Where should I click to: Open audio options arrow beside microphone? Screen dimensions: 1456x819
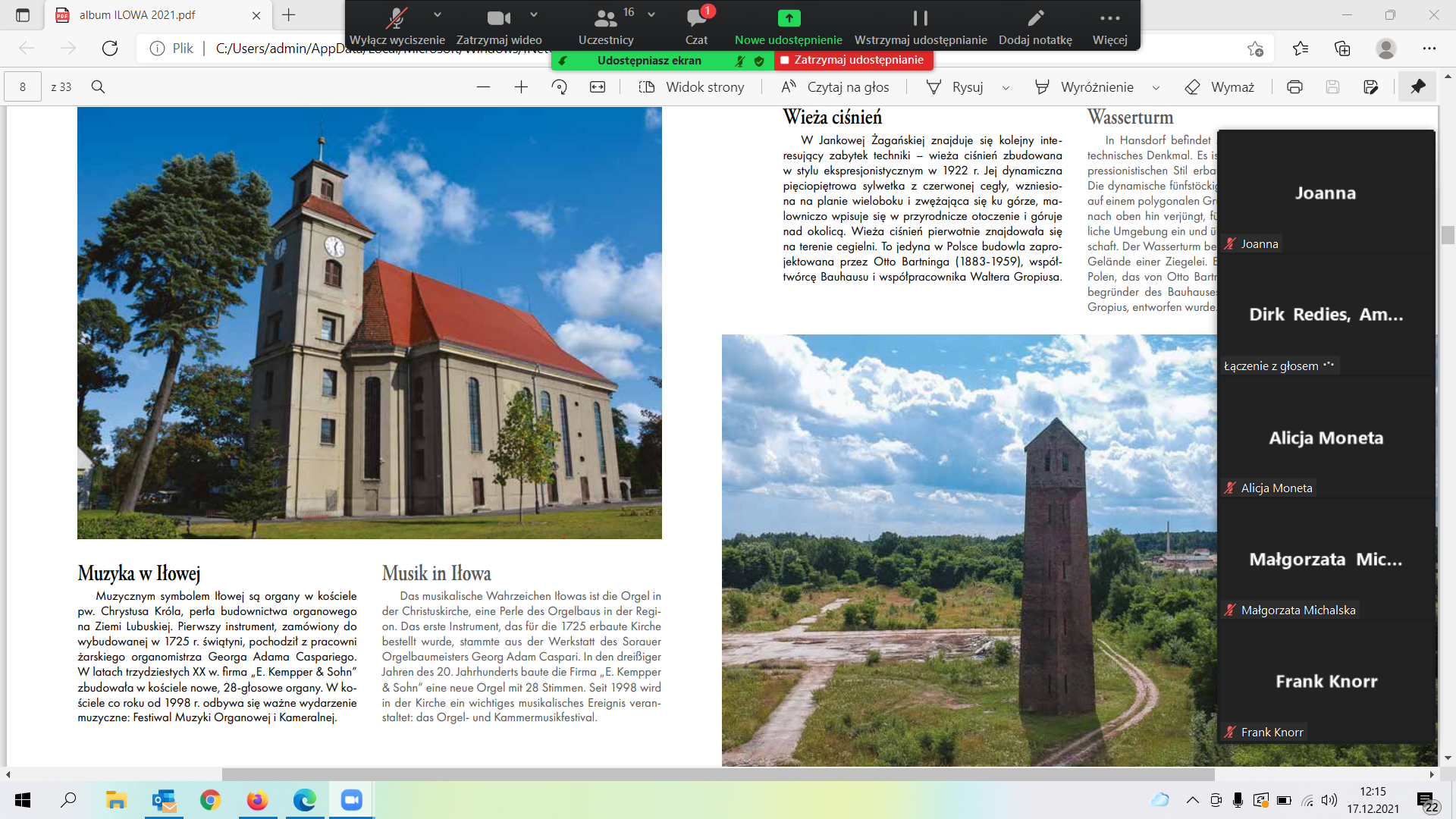[x=438, y=14]
